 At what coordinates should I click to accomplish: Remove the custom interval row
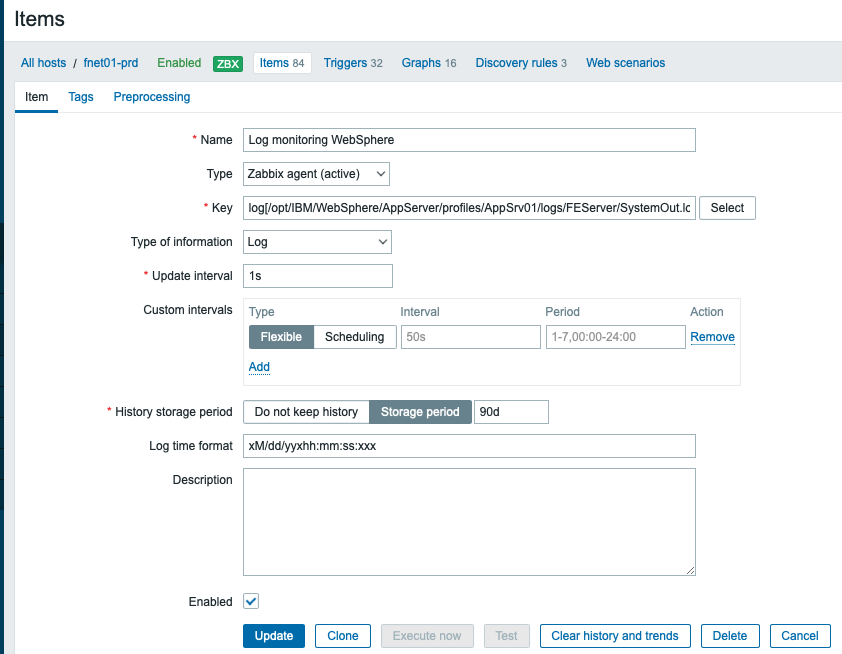click(x=712, y=337)
